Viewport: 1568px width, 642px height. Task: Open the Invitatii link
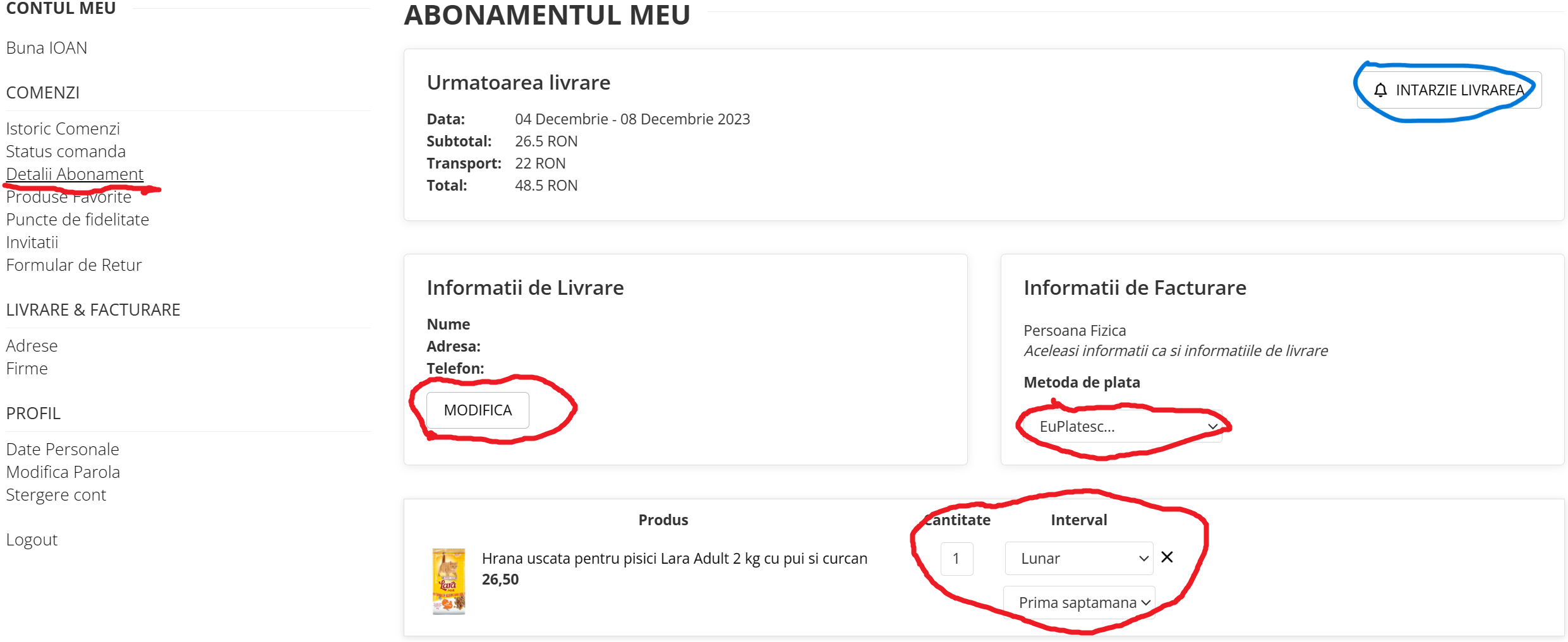tap(32, 242)
